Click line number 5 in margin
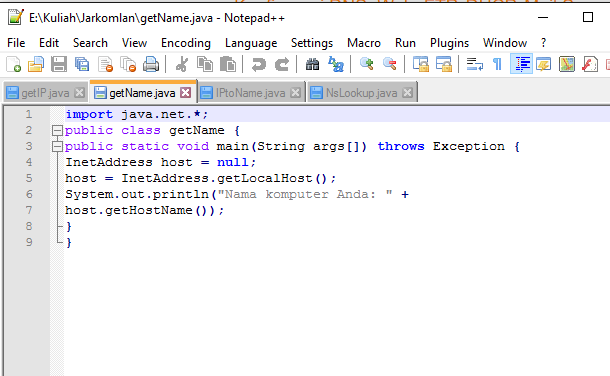The width and height of the screenshot is (610, 376). point(29,178)
